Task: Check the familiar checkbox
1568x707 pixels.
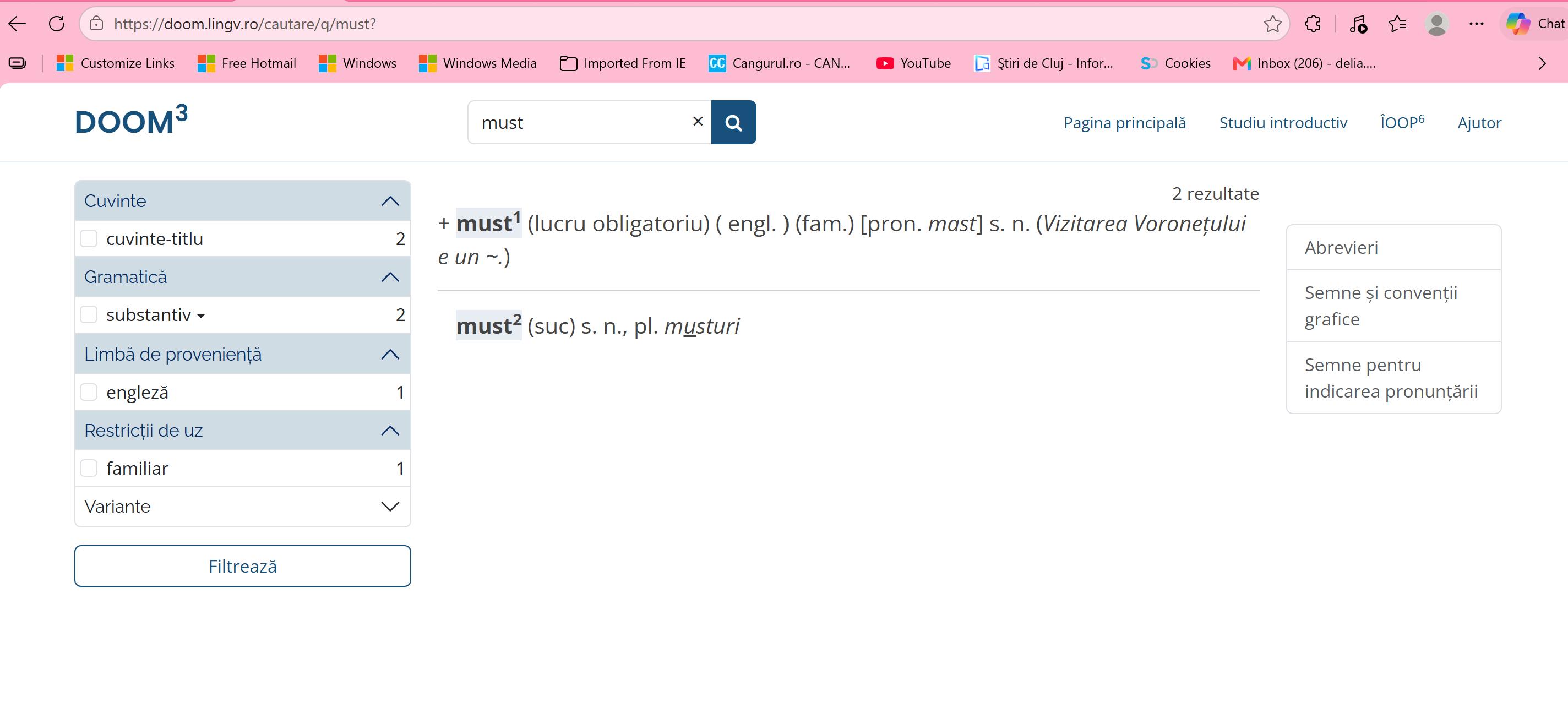Action: [89, 467]
